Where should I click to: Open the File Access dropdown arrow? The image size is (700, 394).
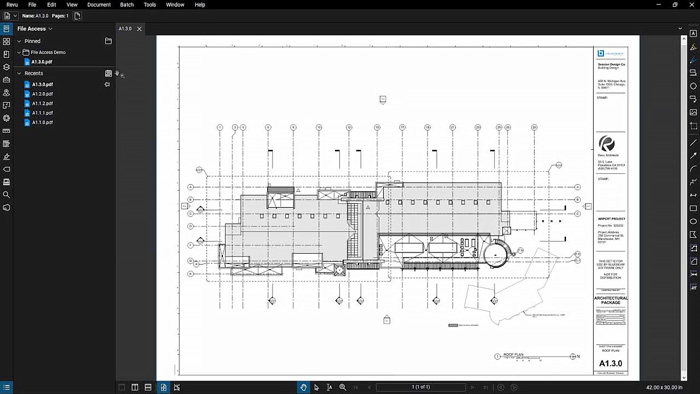(x=50, y=29)
